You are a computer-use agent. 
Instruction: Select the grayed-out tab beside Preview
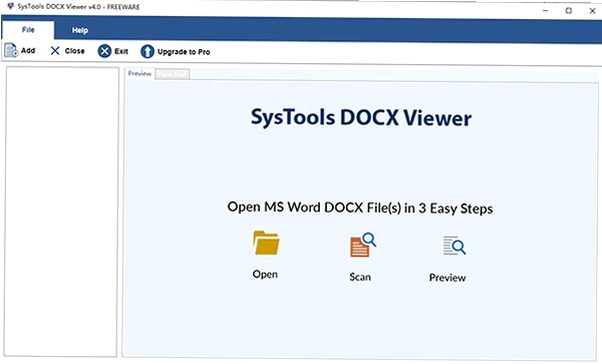(x=173, y=74)
